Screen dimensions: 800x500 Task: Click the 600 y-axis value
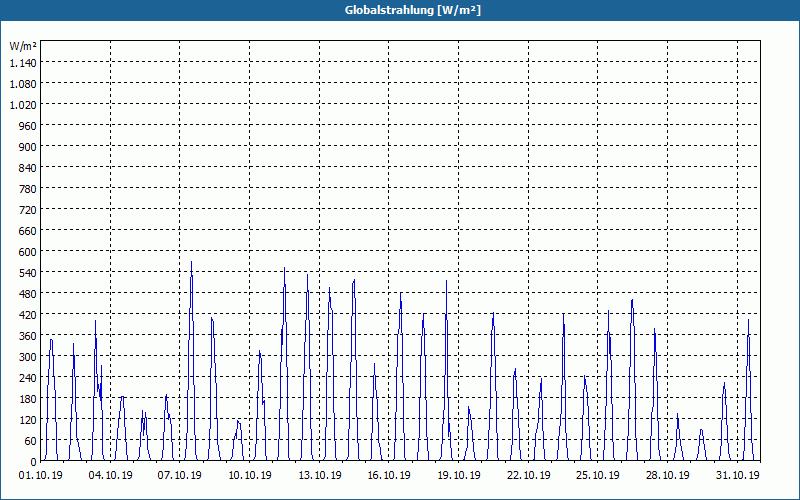click(28, 252)
